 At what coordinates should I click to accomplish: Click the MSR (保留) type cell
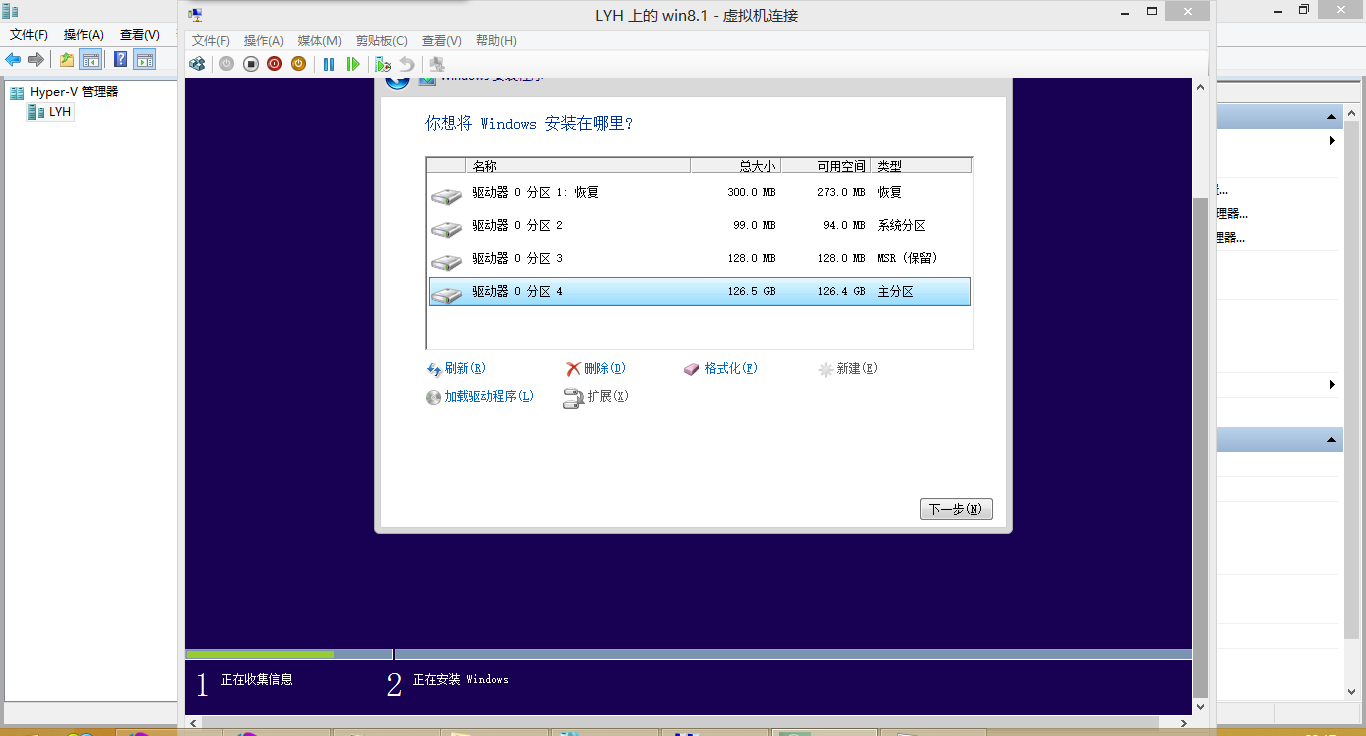[908, 259]
